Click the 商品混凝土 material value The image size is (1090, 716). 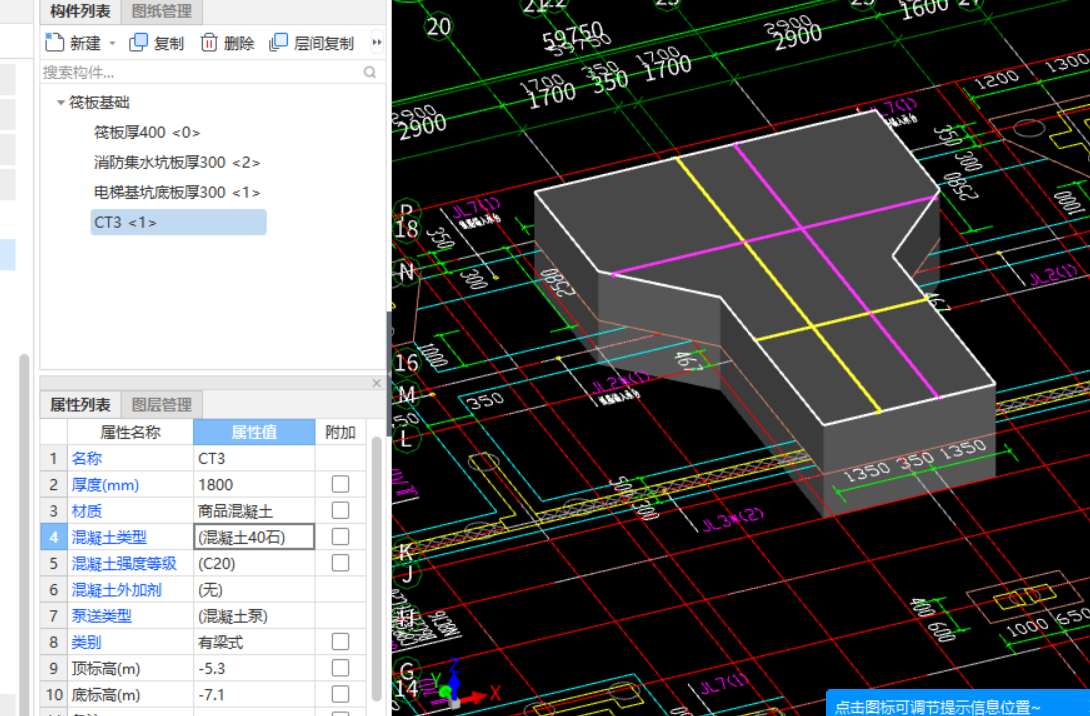click(x=254, y=511)
